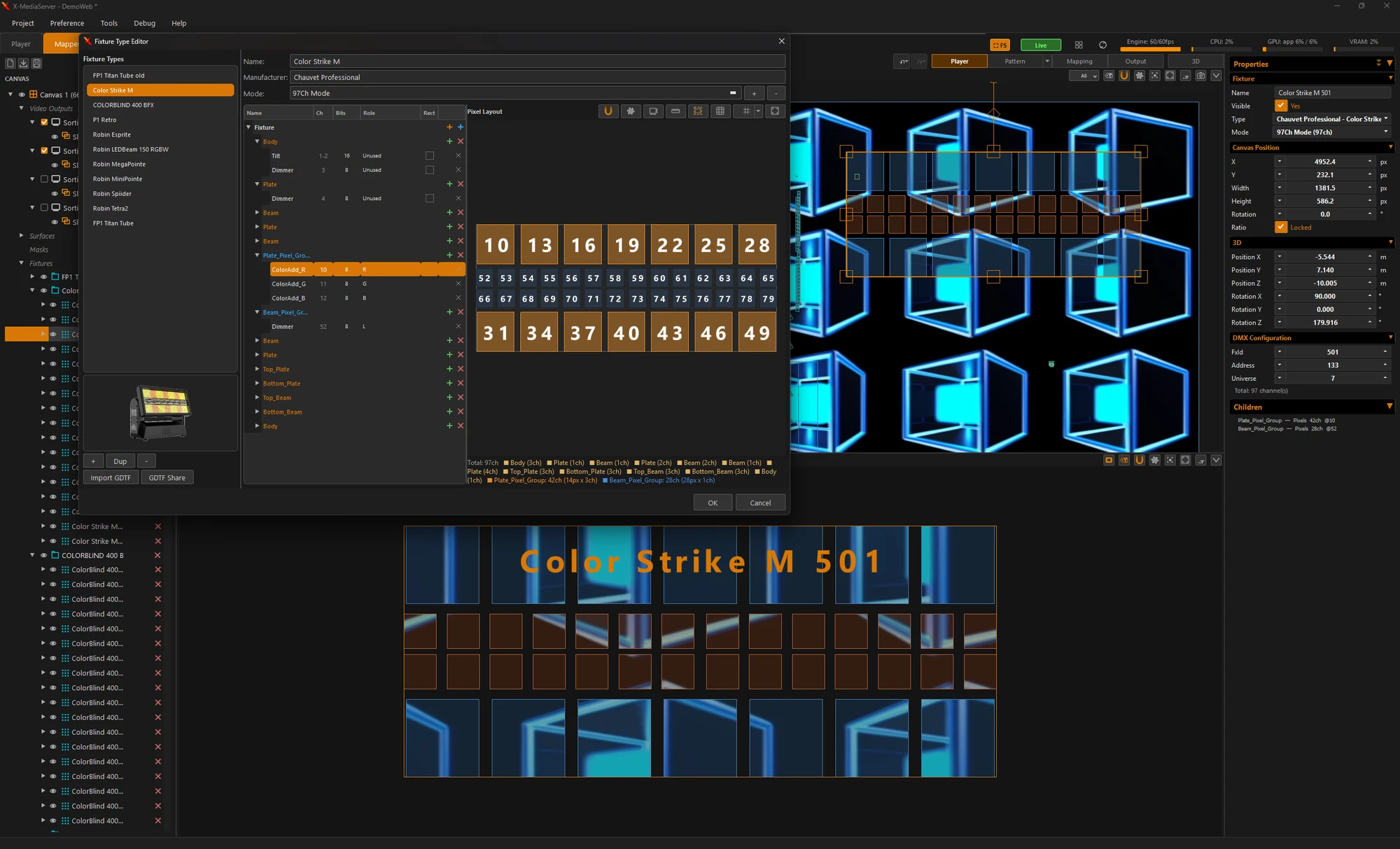Toggle the magnet snap icon in Pixel Layout toolbar
This screenshot has width=1400, height=849.
[x=608, y=111]
